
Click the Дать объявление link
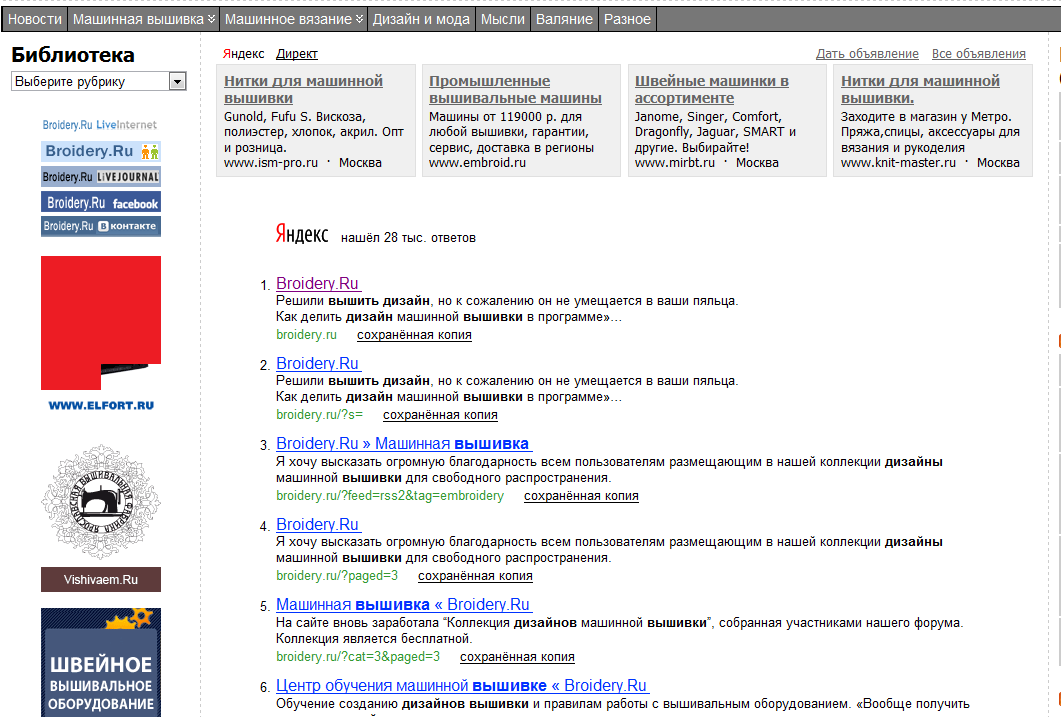867,53
